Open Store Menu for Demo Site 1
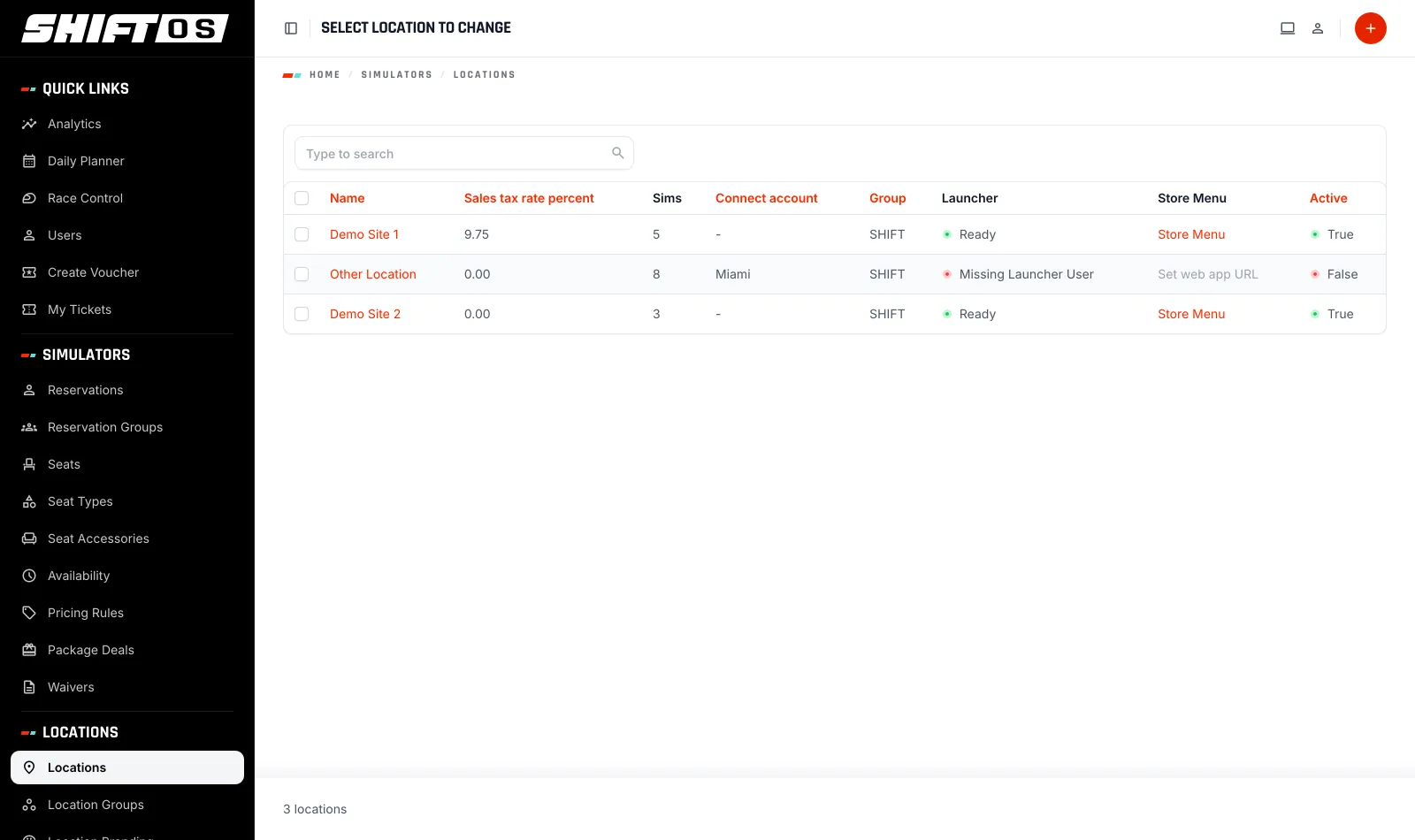This screenshot has height=840, width=1415. 1191,234
